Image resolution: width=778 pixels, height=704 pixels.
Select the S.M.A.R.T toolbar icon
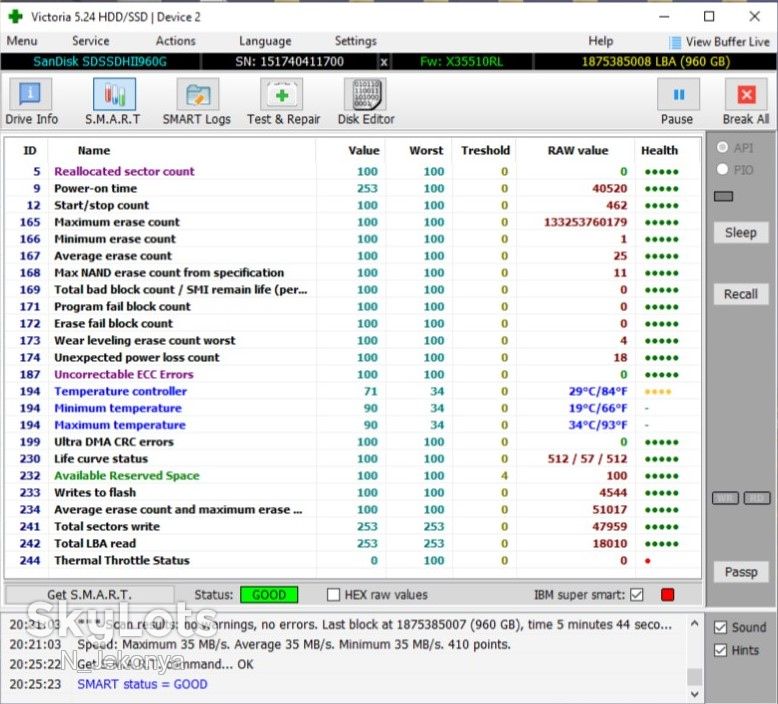[114, 94]
